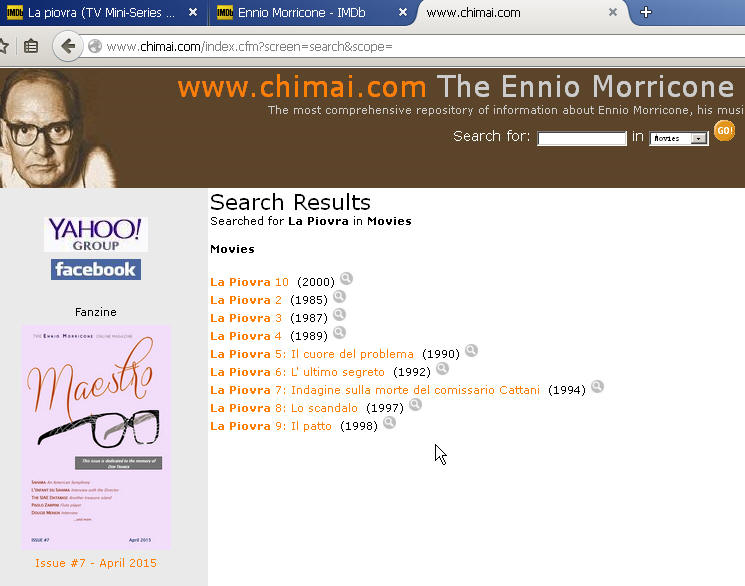Open the Yahoo! Group logo link
Image resolution: width=745 pixels, height=586 pixels.
pyautogui.click(x=96, y=234)
